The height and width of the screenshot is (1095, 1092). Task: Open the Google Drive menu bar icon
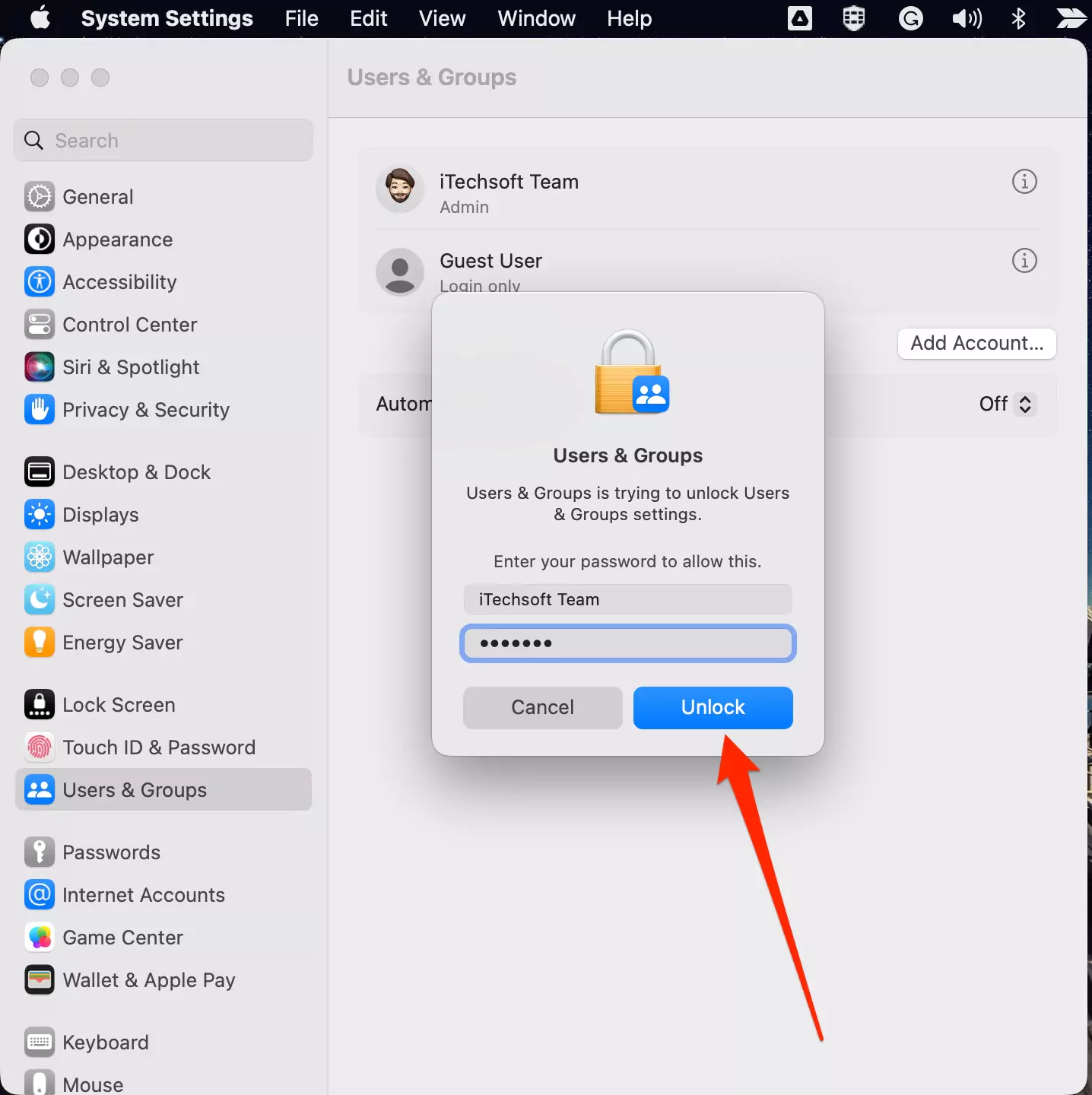tap(799, 18)
